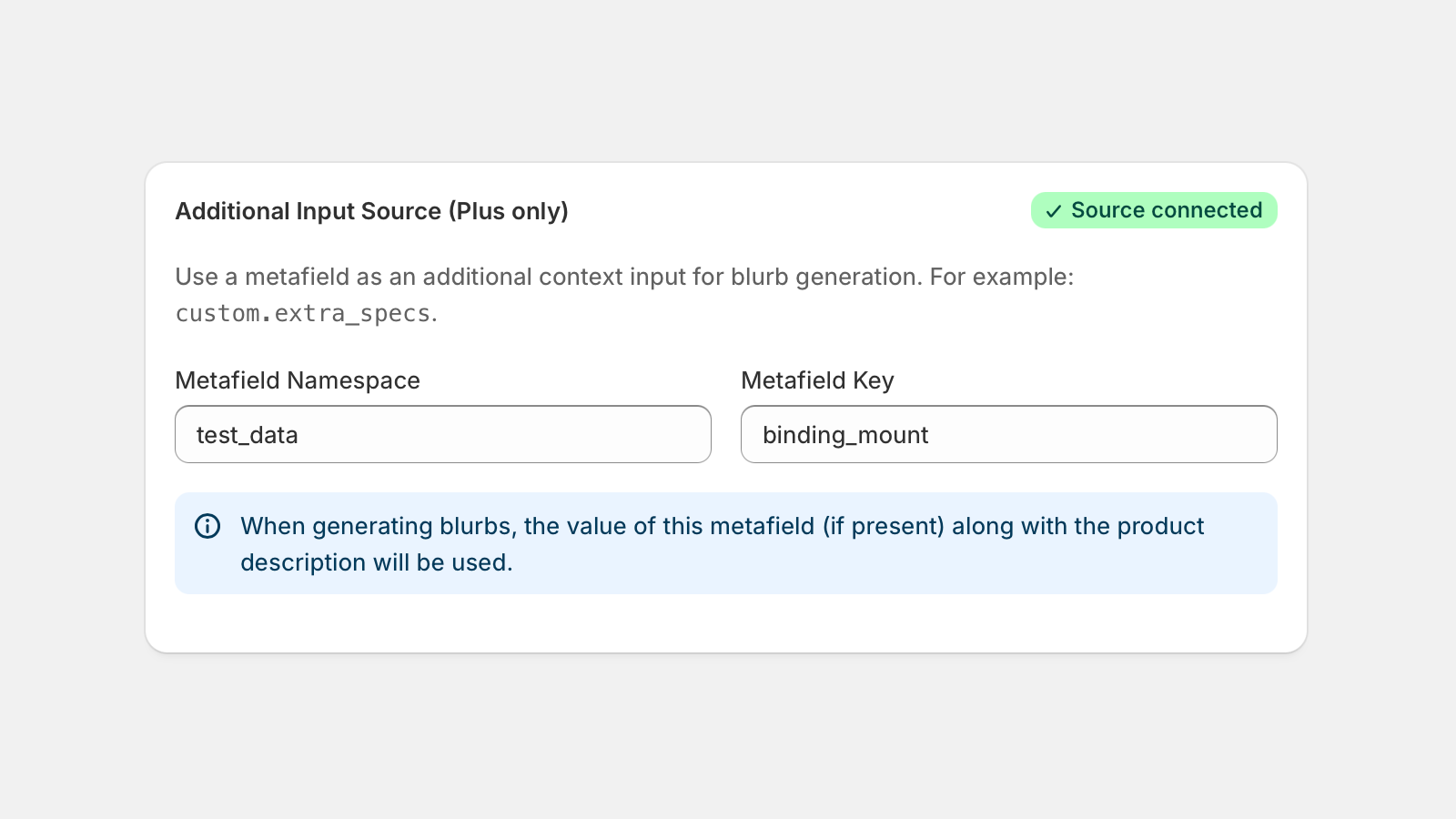Select the green Source connected status badge
The width and height of the screenshot is (1456, 819).
click(1154, 210)
